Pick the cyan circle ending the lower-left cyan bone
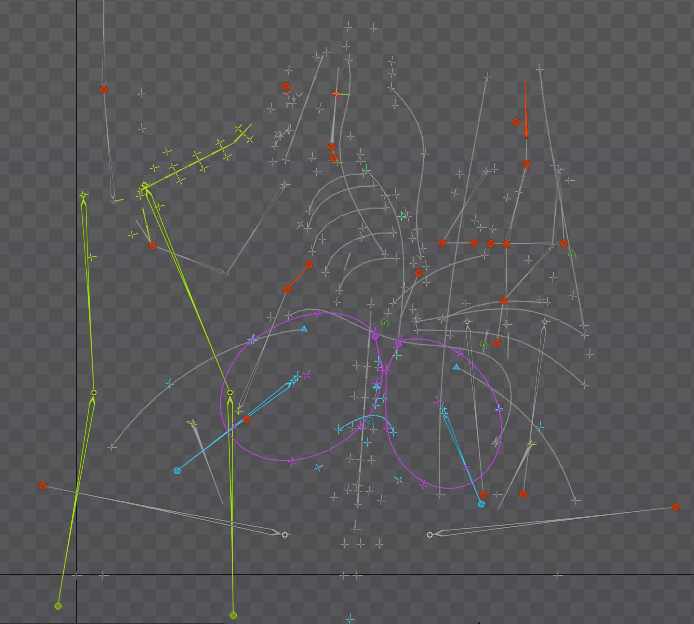The image size is (694, 624). 177,470
